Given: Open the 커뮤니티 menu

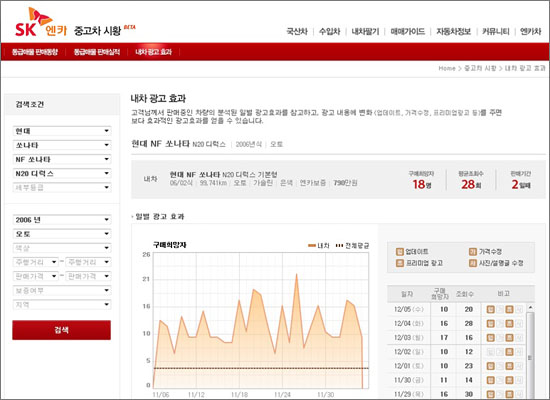Looking at the screenshot, I should click(x=495, y=32).
